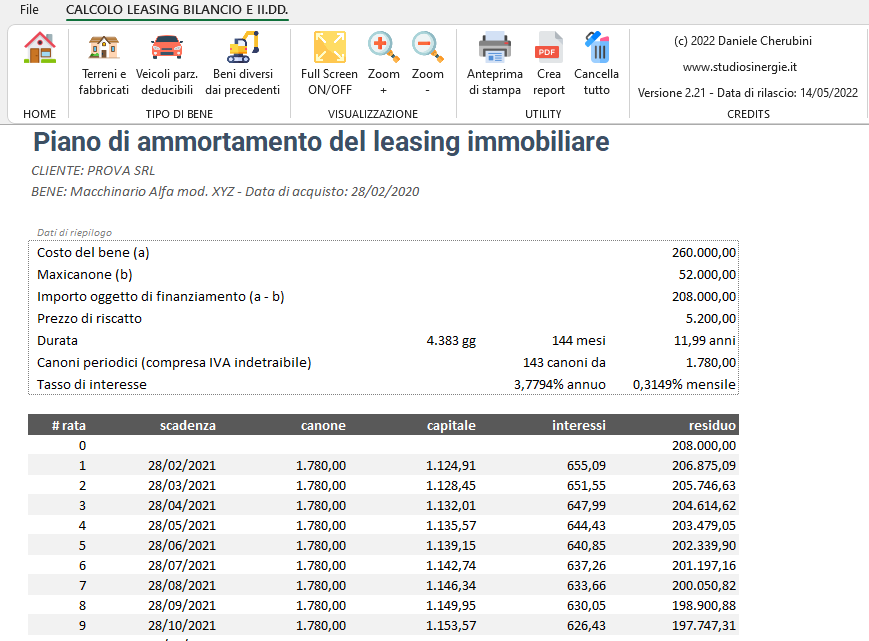This screenshot has height=641, width=869.
Task: Select residuo 205.746,63 cell
Action: pos(704,485)
